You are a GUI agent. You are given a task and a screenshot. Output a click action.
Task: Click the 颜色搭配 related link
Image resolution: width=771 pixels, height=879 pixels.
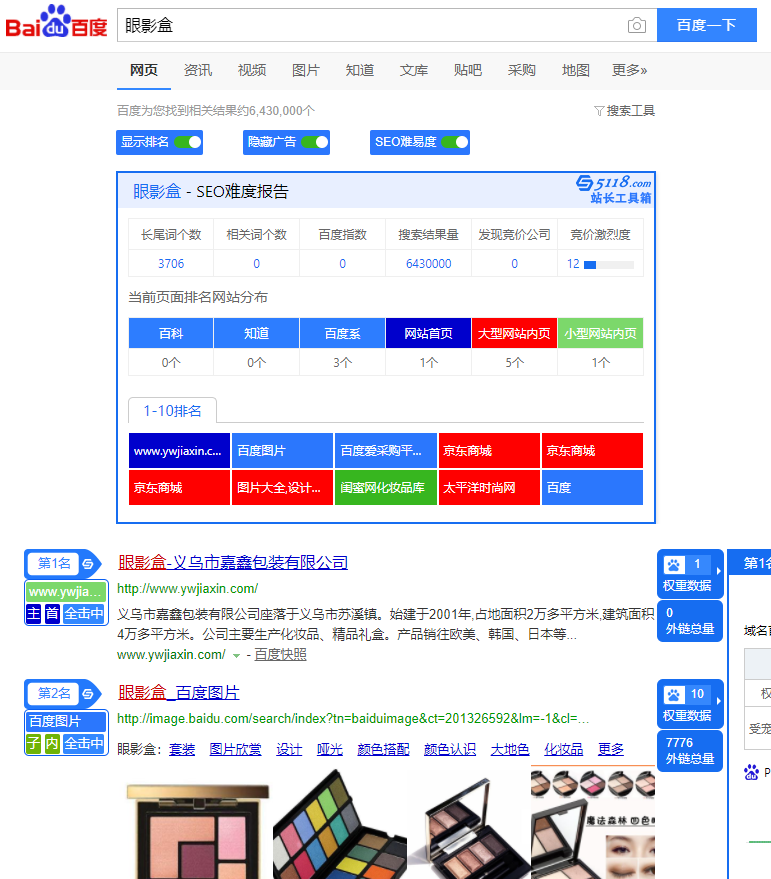pyautogui.click(x=384, y=750)
